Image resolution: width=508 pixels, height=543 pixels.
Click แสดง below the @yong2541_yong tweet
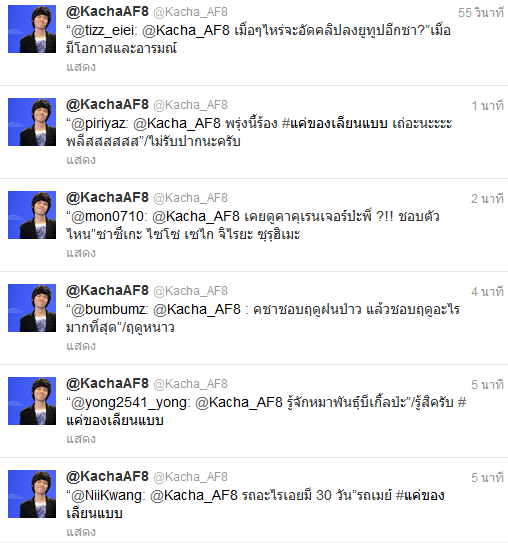(81, 439)
